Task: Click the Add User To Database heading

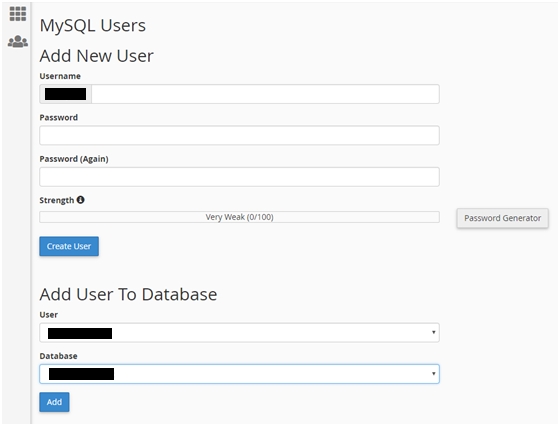Action: (128, 295)
